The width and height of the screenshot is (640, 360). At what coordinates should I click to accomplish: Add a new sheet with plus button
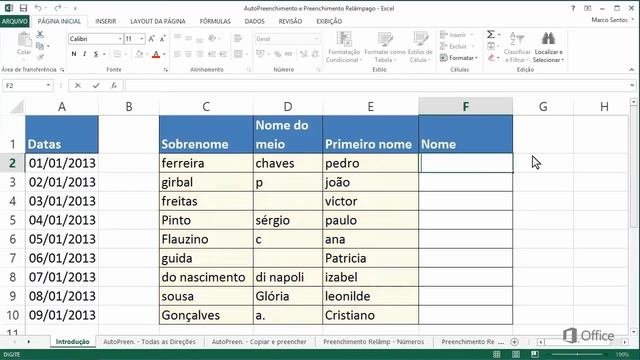(514, 342)
